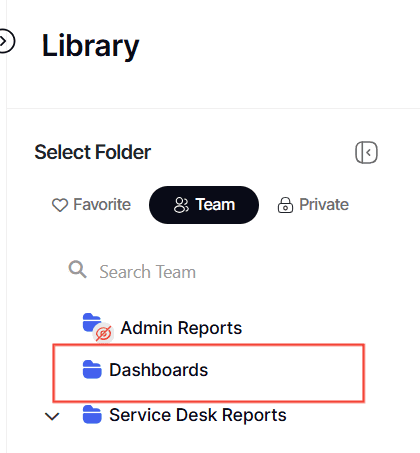This screenshot has height=453, width=420.
Task: Click the heart icon beside Favorite
Action: pyautogui.click(x=60, y=205)
